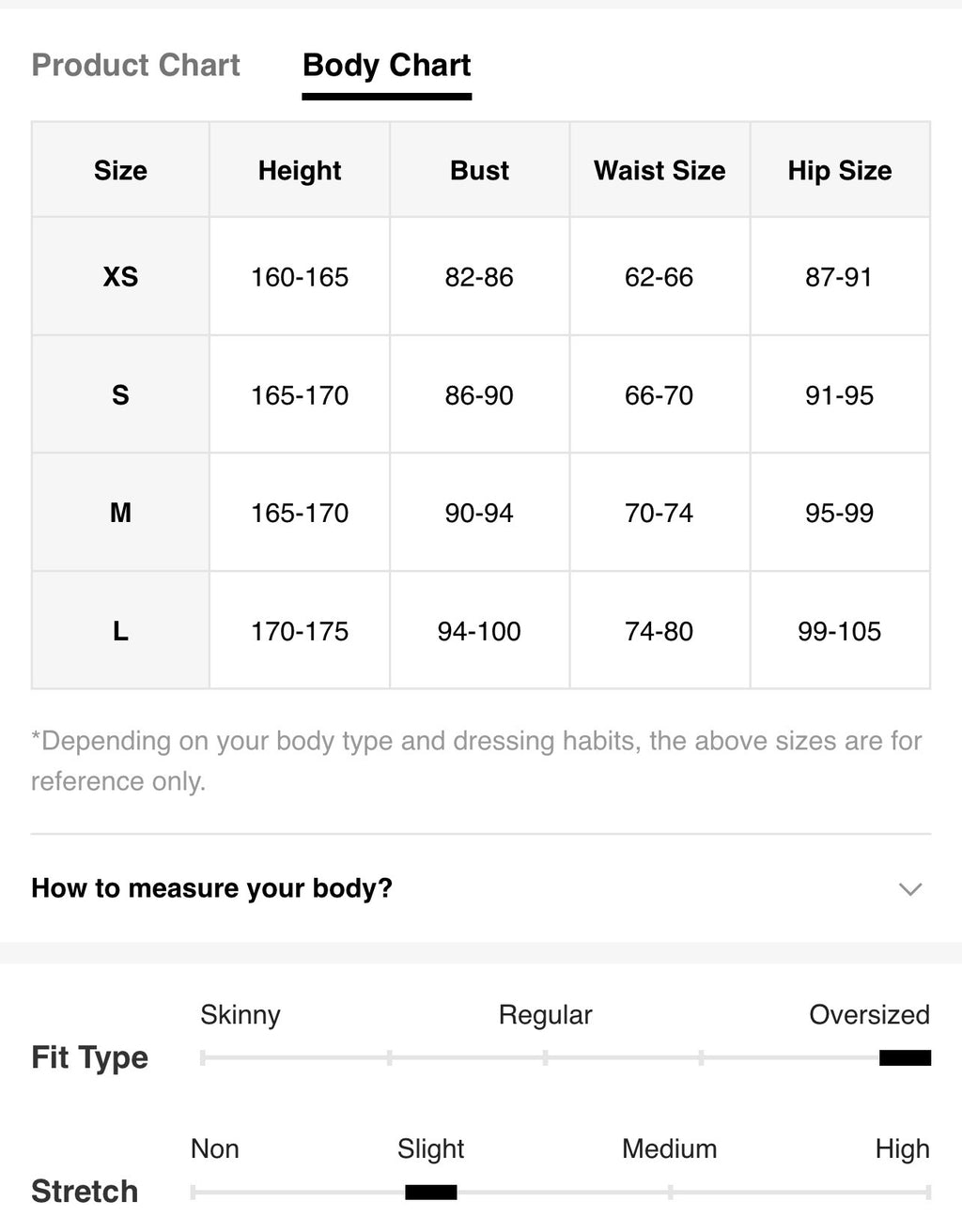Select the S size row label

tap(120, 394)
